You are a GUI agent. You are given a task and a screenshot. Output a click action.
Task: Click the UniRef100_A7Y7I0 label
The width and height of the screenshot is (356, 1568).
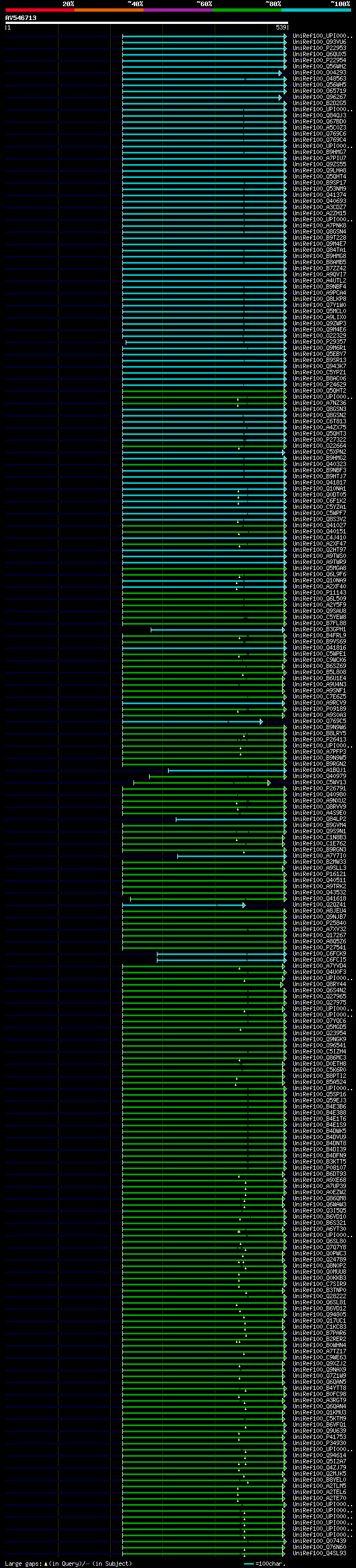click(x=319, y=856)
